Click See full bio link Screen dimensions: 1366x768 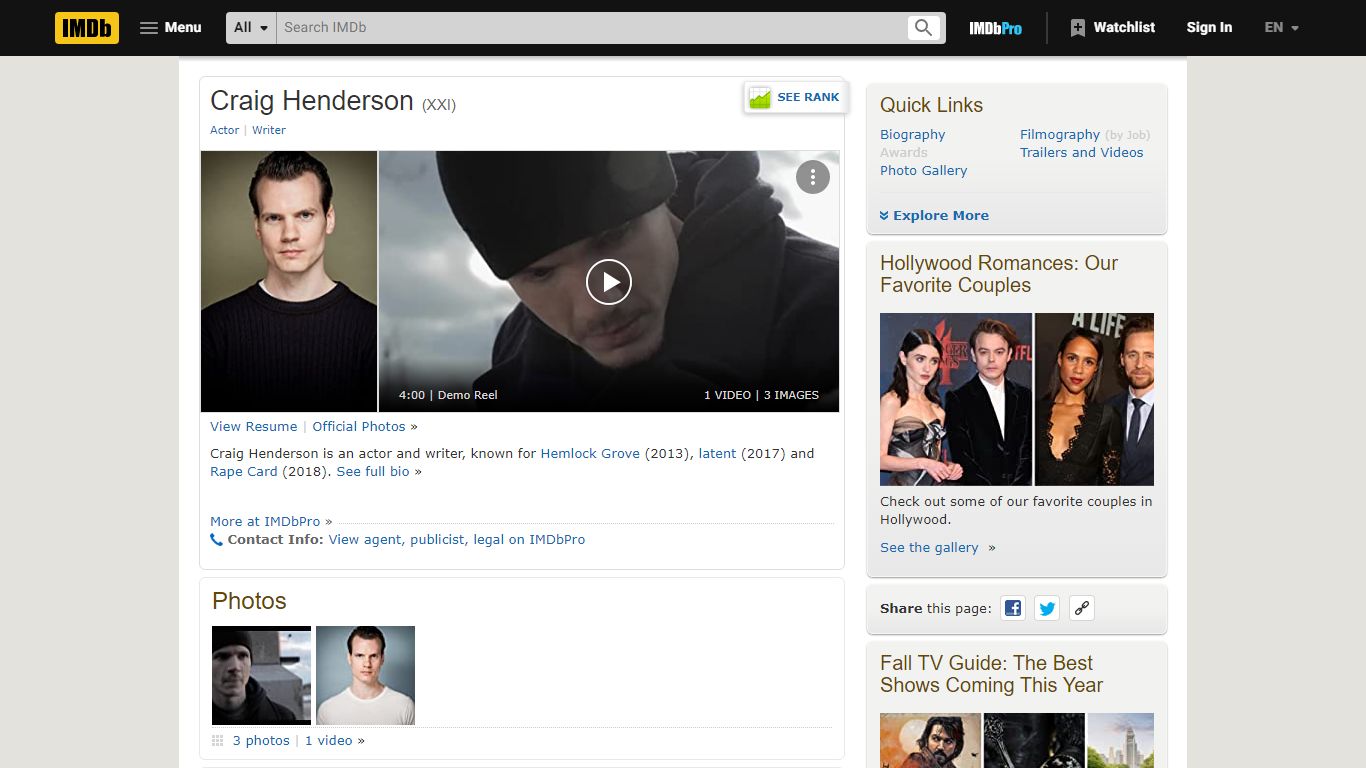click(x=373, y=471)
